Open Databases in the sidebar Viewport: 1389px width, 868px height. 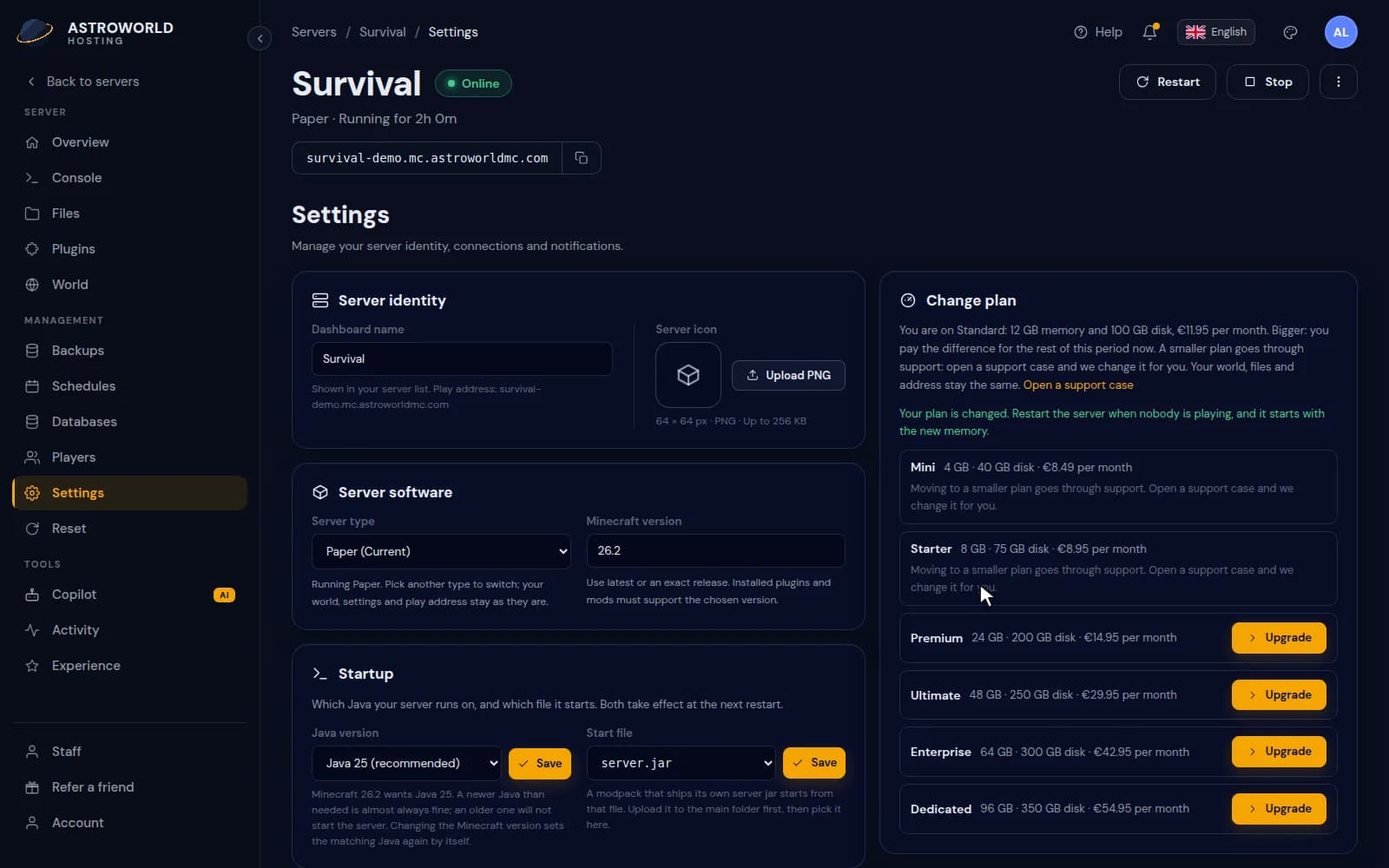coord(130,422)
